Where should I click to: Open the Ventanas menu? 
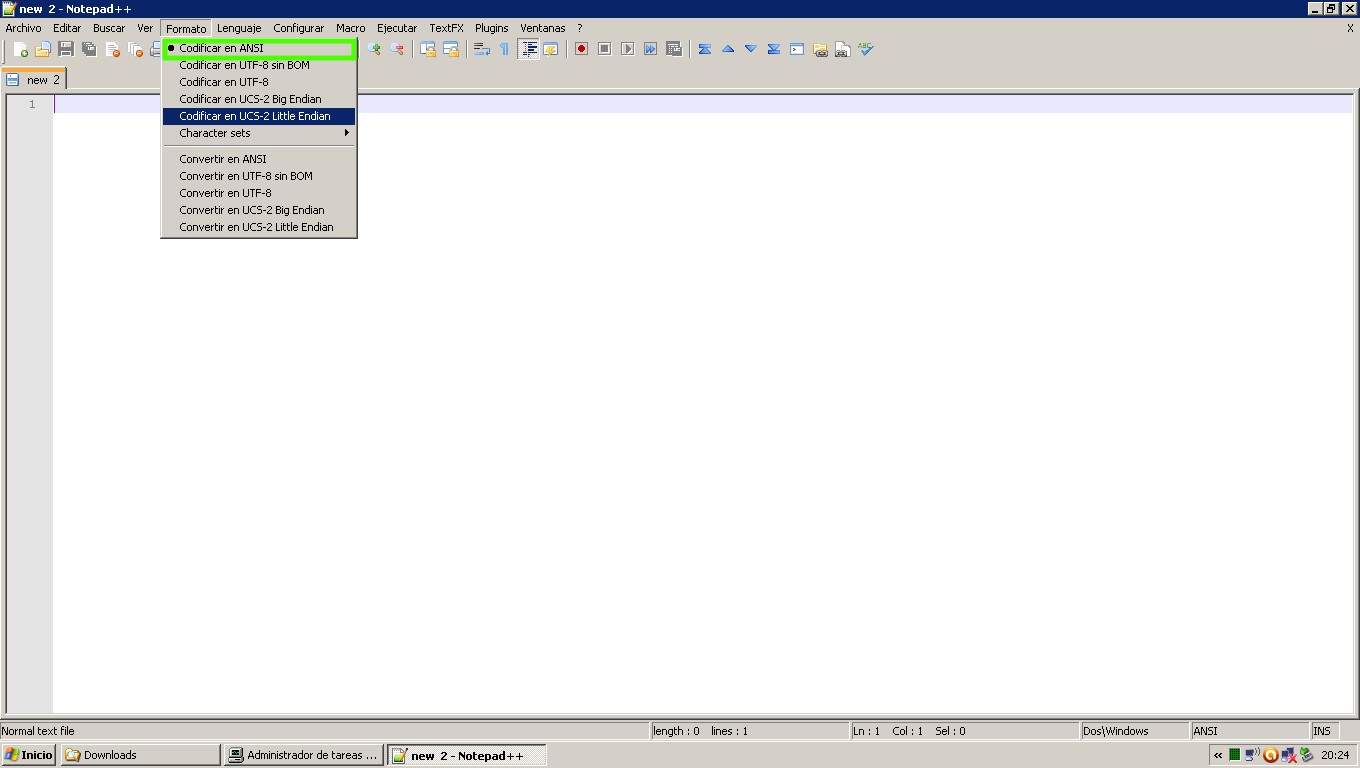(x=543, y=28)
